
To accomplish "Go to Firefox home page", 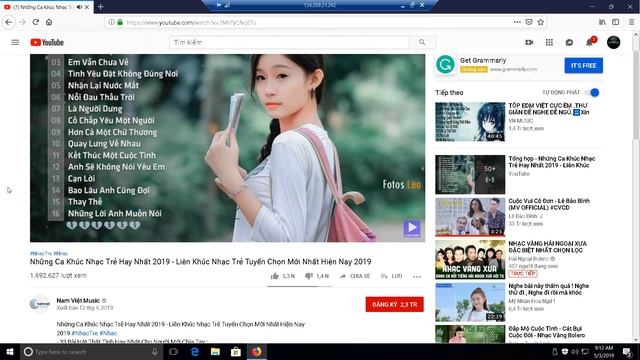I will click(49, 22).
